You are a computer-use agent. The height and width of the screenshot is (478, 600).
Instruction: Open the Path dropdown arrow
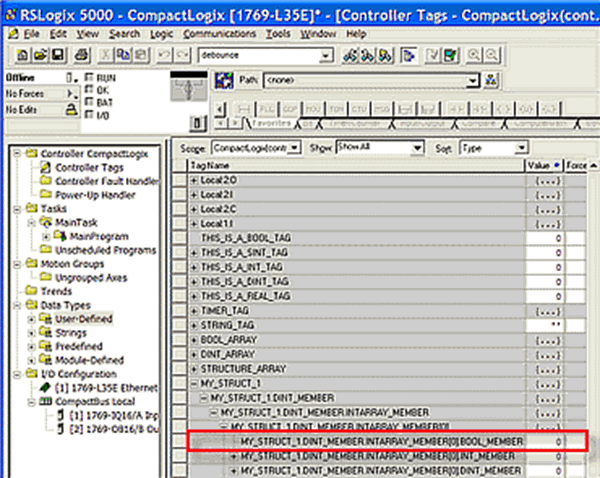[473, 81]
